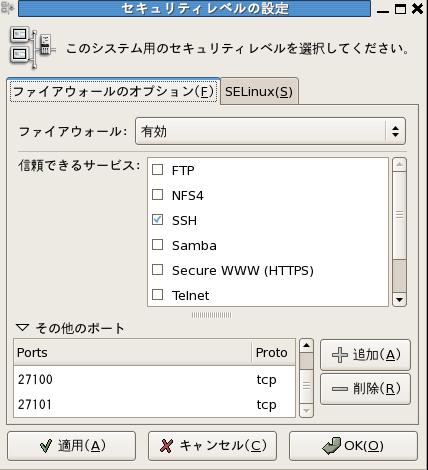Click the green checkmark on the 適用 button

click(46, 446)
